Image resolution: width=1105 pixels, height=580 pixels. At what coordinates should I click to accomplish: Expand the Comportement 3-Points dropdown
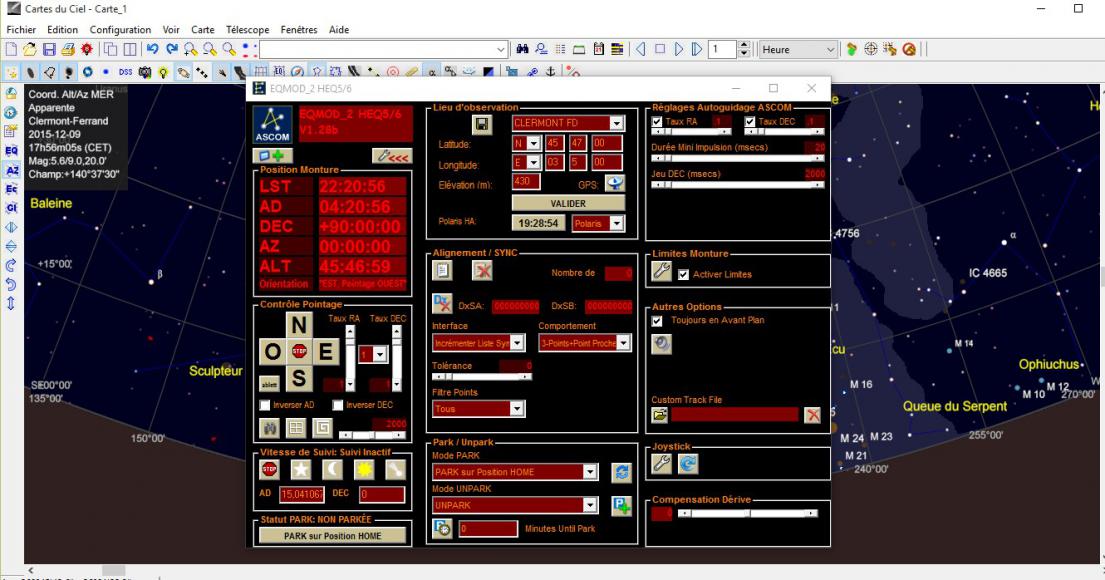[624, 343]
